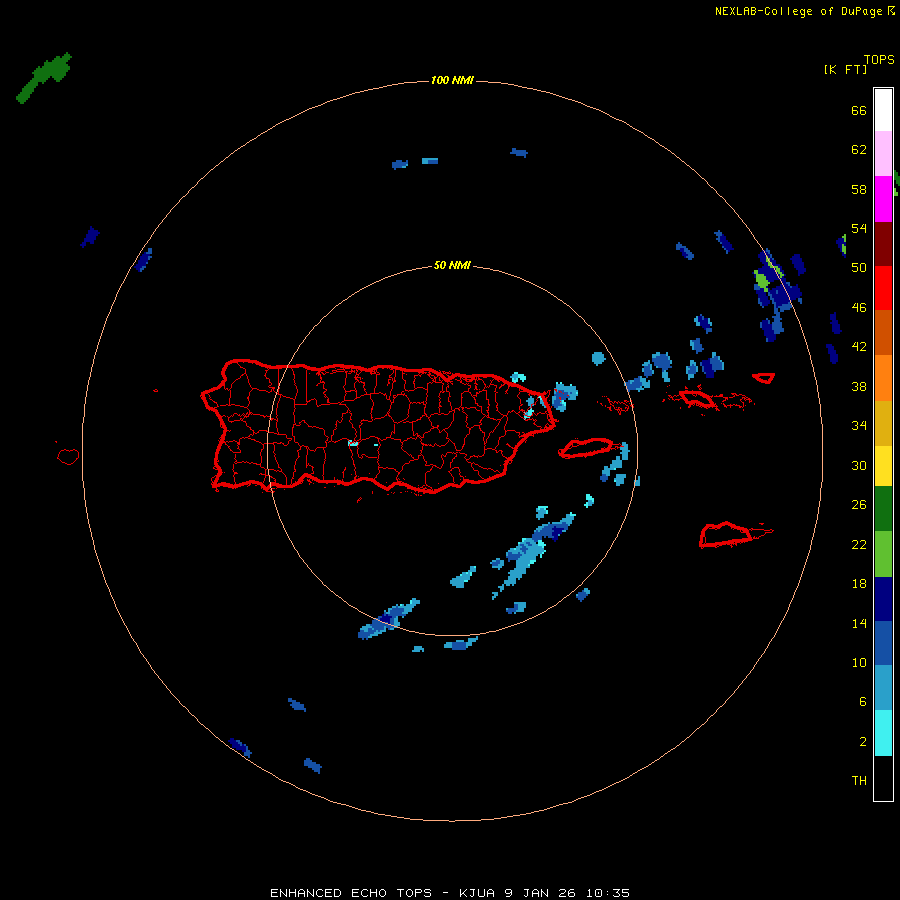Click the legend value 6
The height and width of the screenshot is (900, 900).
[863, 702]
